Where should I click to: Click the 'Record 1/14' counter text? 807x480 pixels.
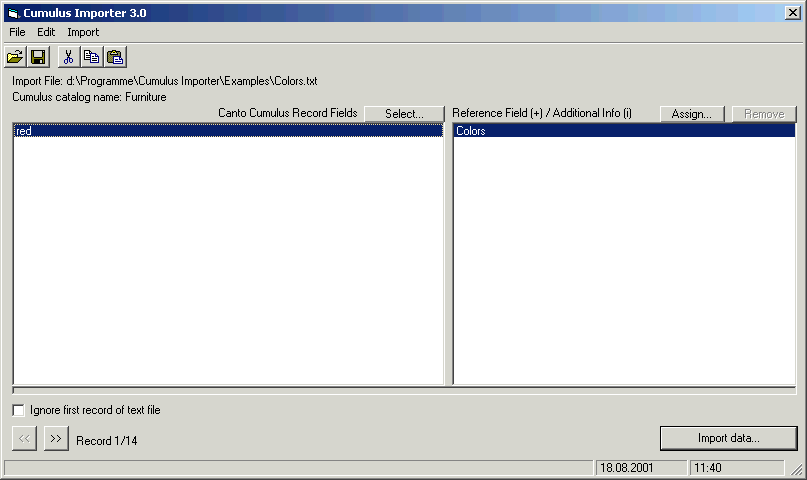pyautogui.click(x=107, y=441)
